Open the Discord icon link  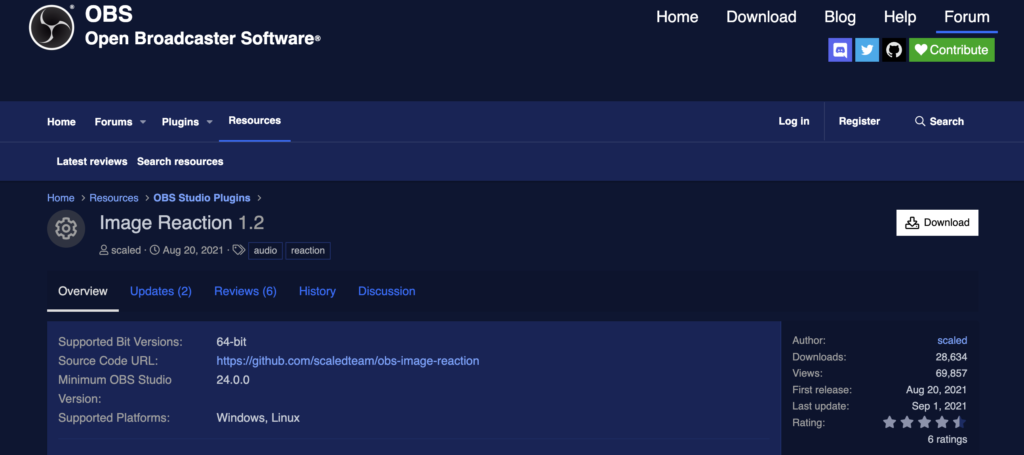point(840,49)
